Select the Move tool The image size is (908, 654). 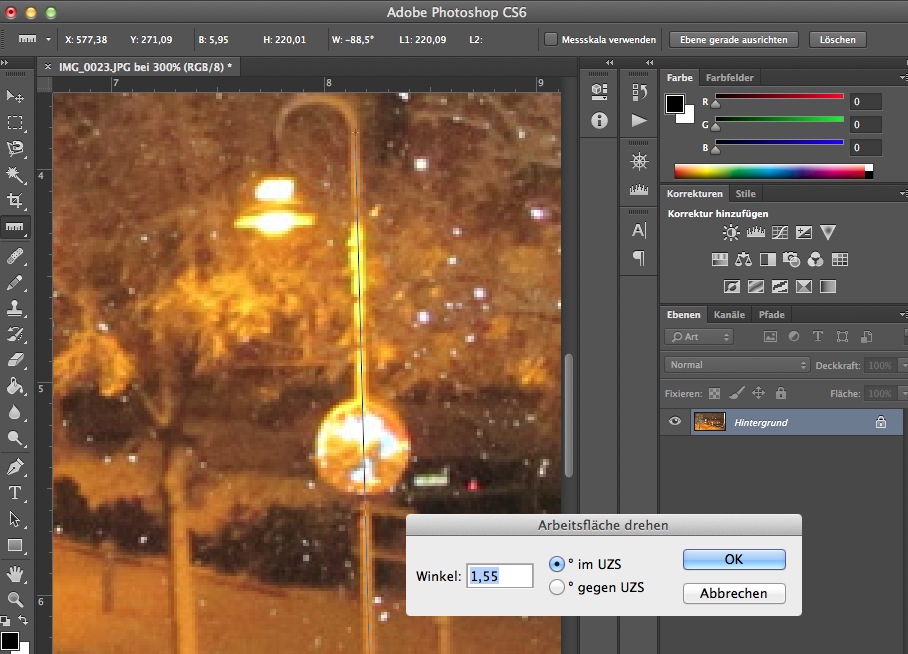point(15,96)
